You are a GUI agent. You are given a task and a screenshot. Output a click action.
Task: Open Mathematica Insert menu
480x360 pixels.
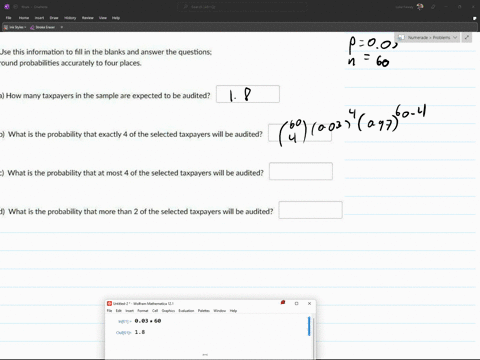(129, 311)
